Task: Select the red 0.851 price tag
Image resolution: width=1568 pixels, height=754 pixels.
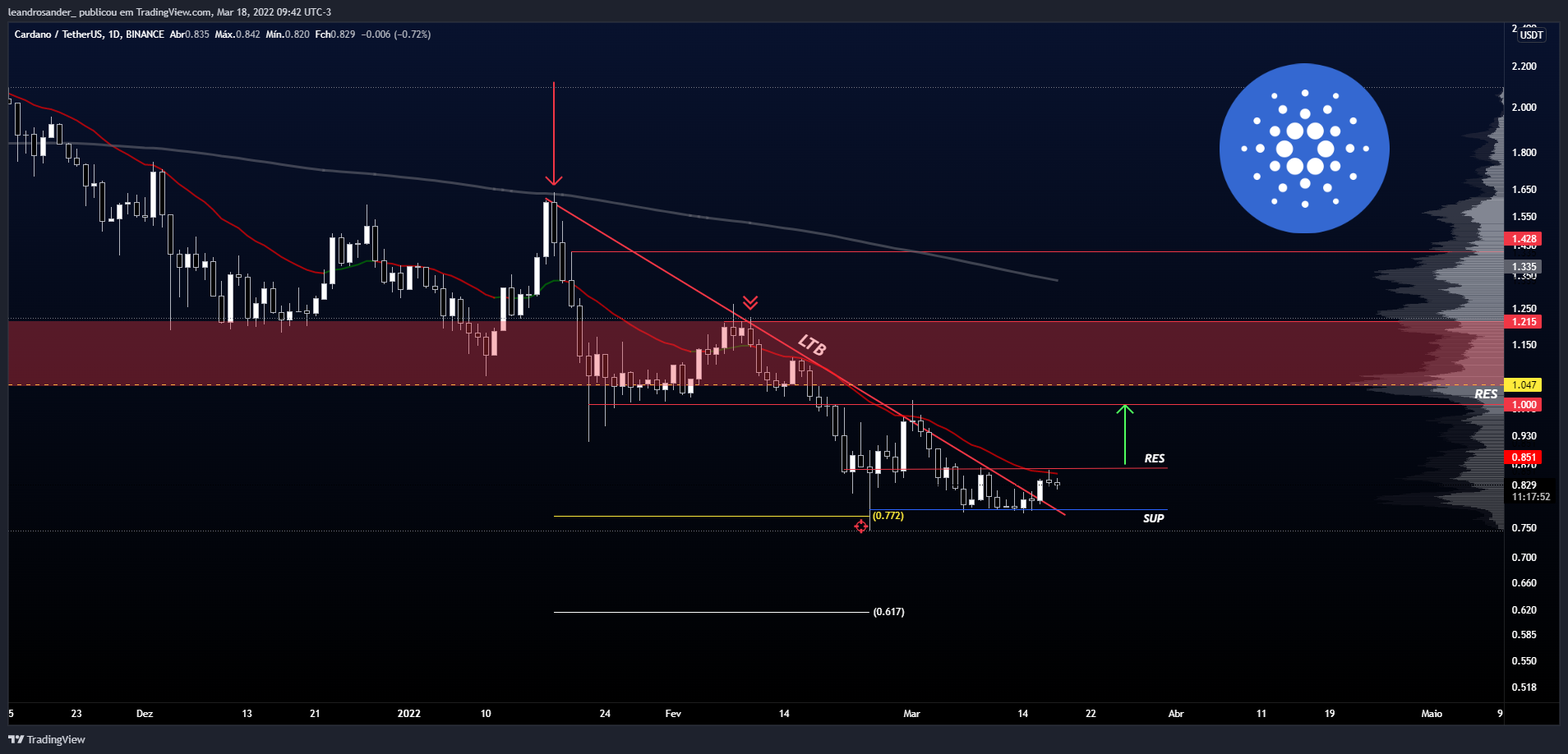Action: coord(1523,457)
